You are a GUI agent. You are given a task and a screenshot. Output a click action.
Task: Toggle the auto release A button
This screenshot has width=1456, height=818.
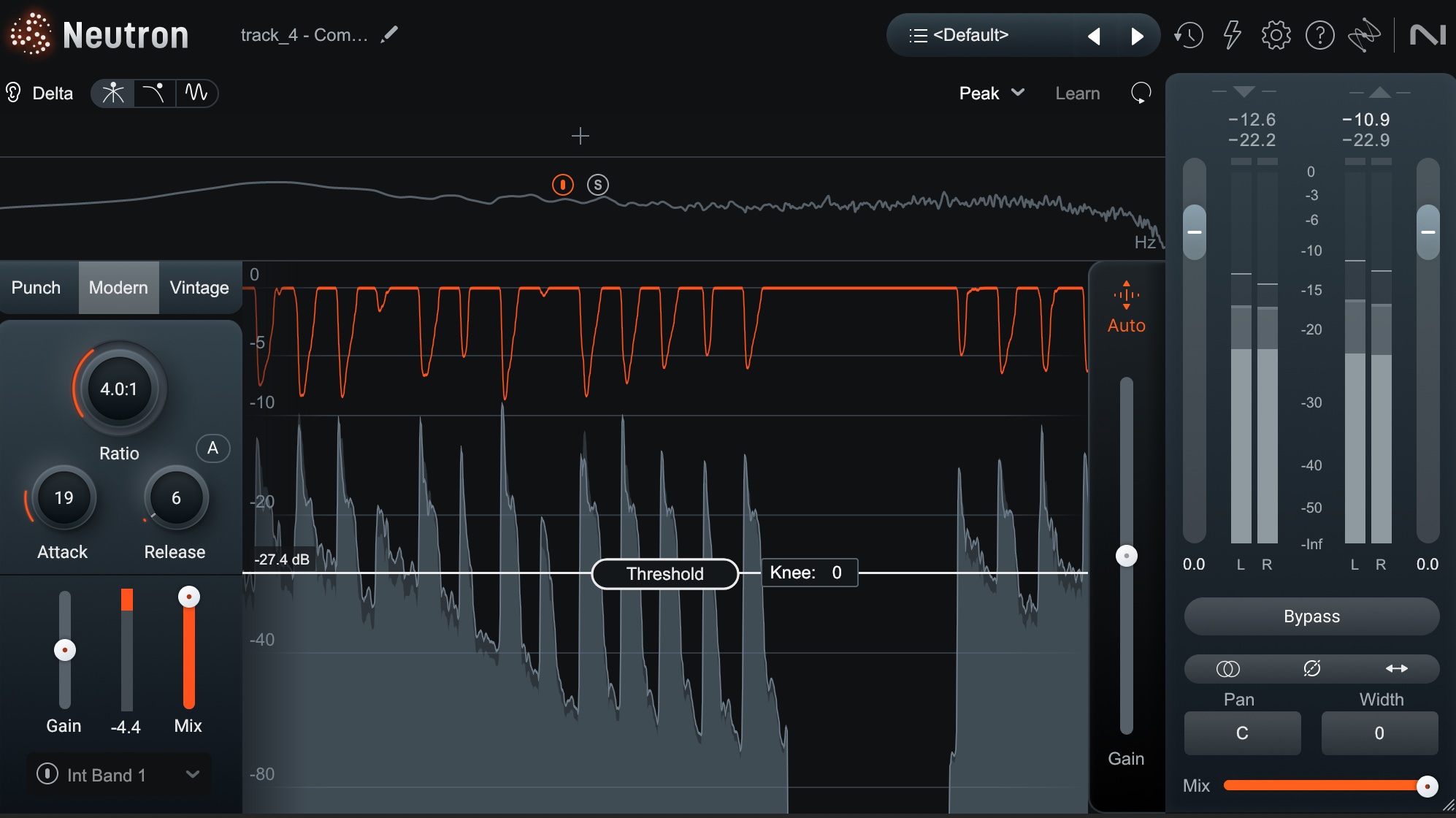point(212,448)
